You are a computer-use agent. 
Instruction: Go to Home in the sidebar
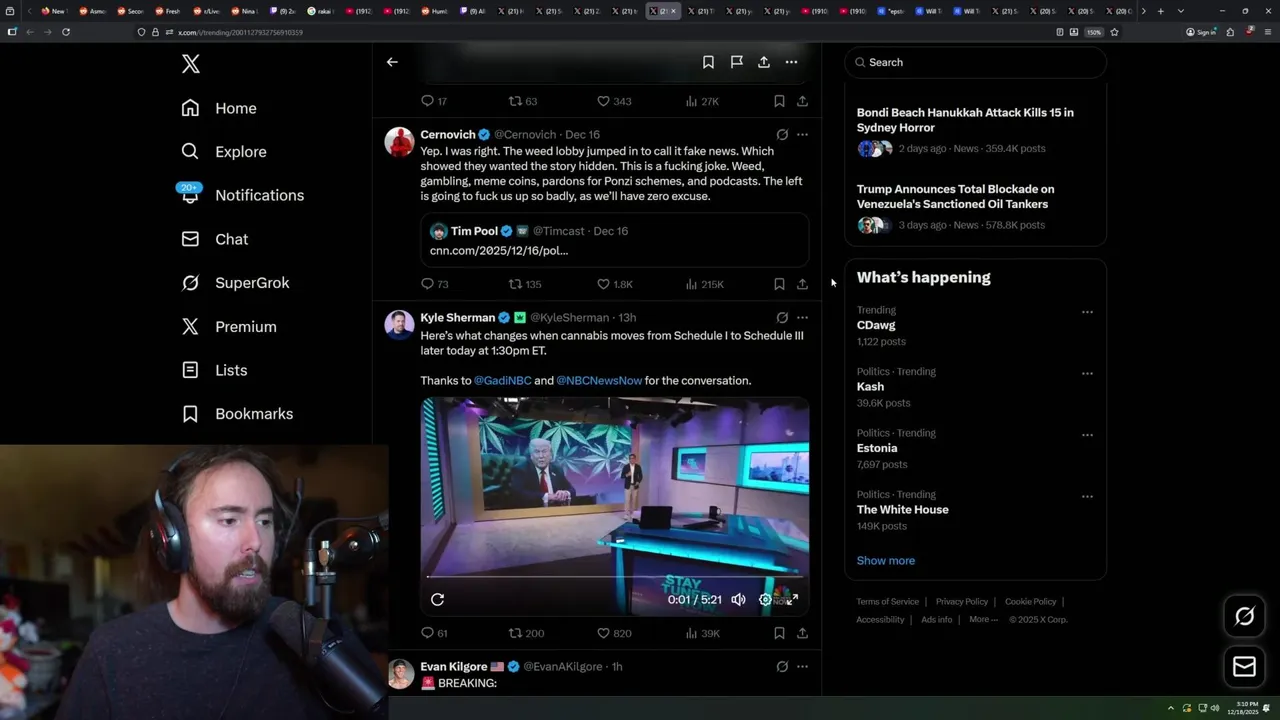(x=219, y=108)
